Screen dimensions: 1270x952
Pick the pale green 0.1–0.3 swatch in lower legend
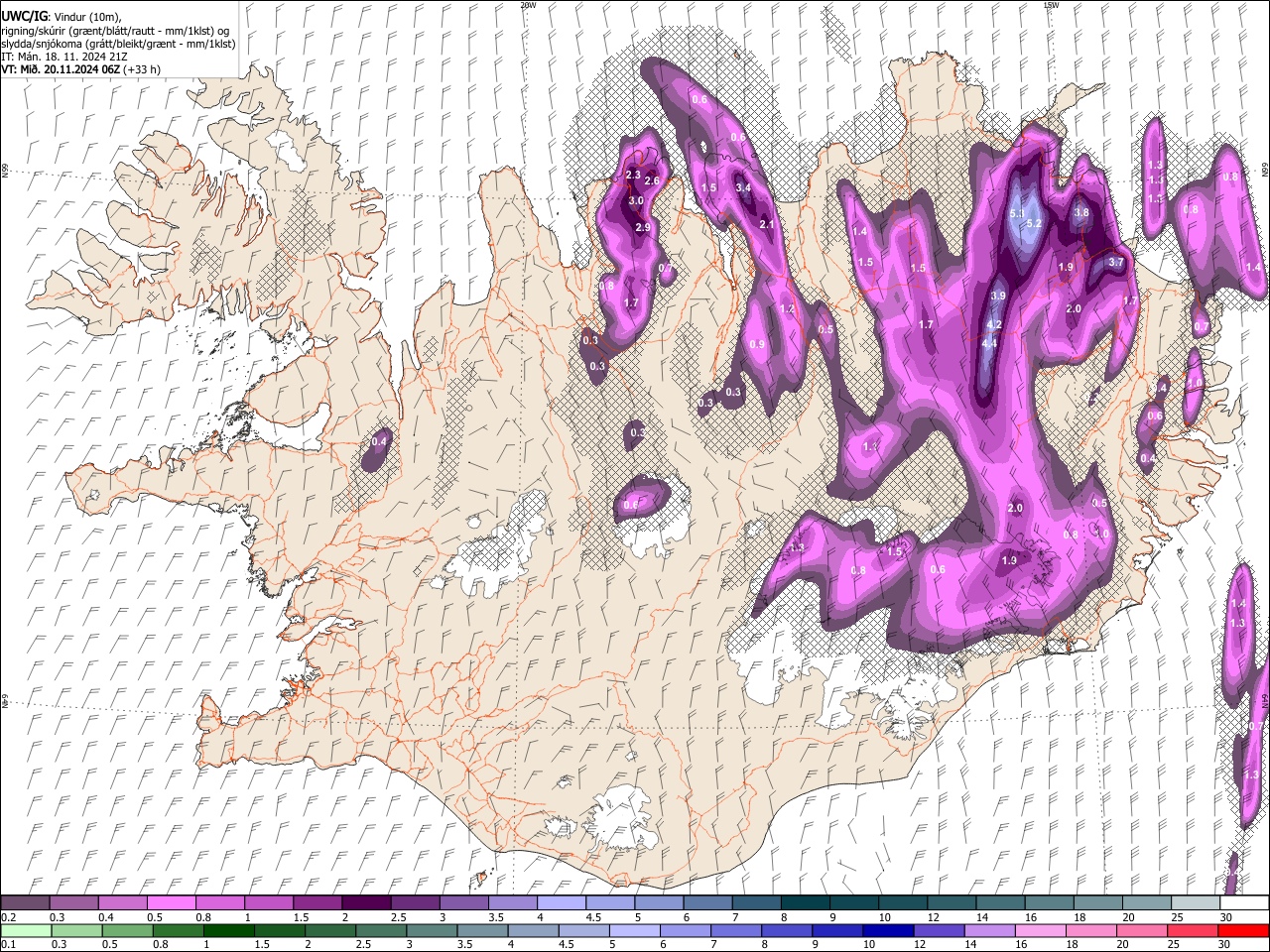pos(26,930)
